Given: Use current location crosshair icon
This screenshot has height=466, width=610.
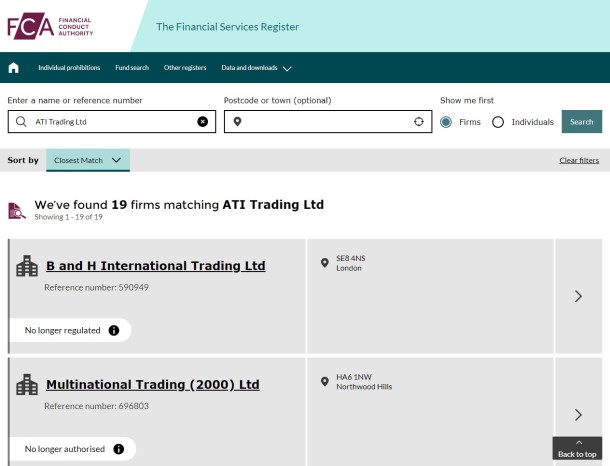Looking at the screenshot, I should pos(419,122).
